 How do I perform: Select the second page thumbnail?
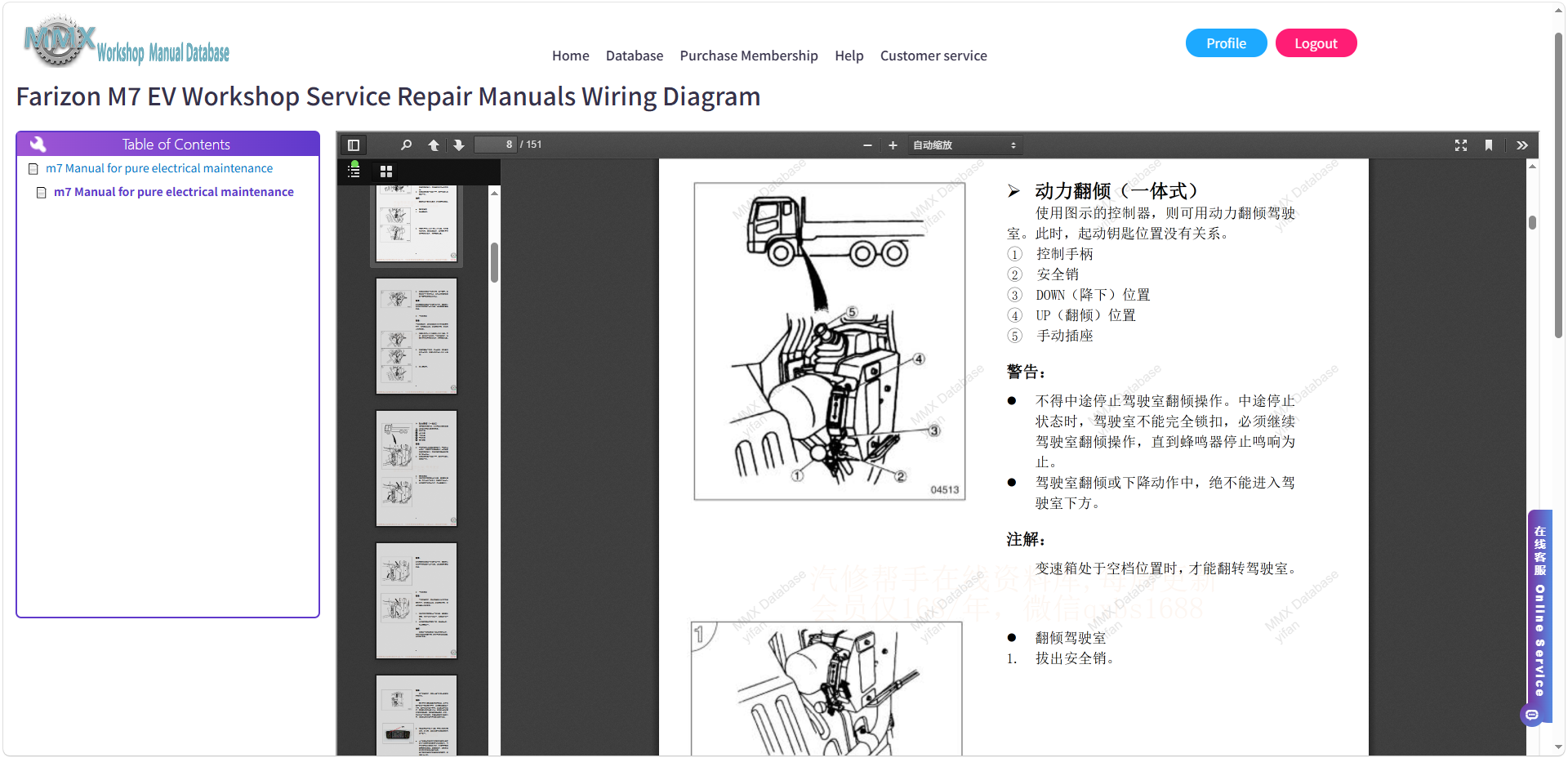tap(416, 337)
